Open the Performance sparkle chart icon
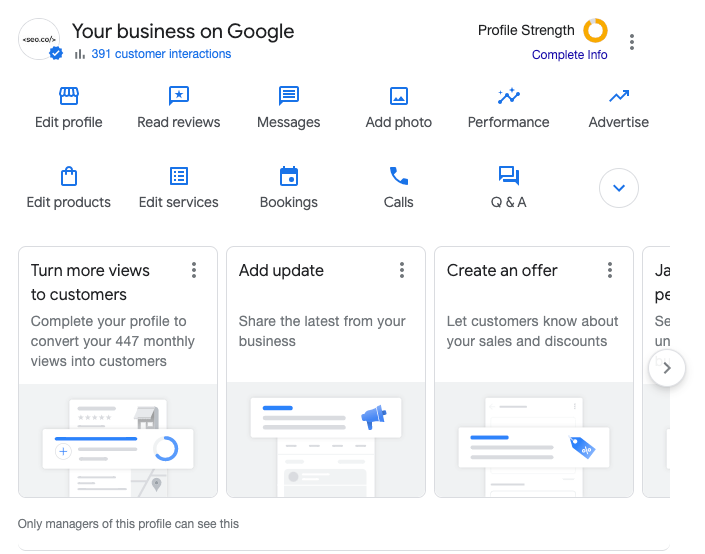 click(x=508, y=97)
